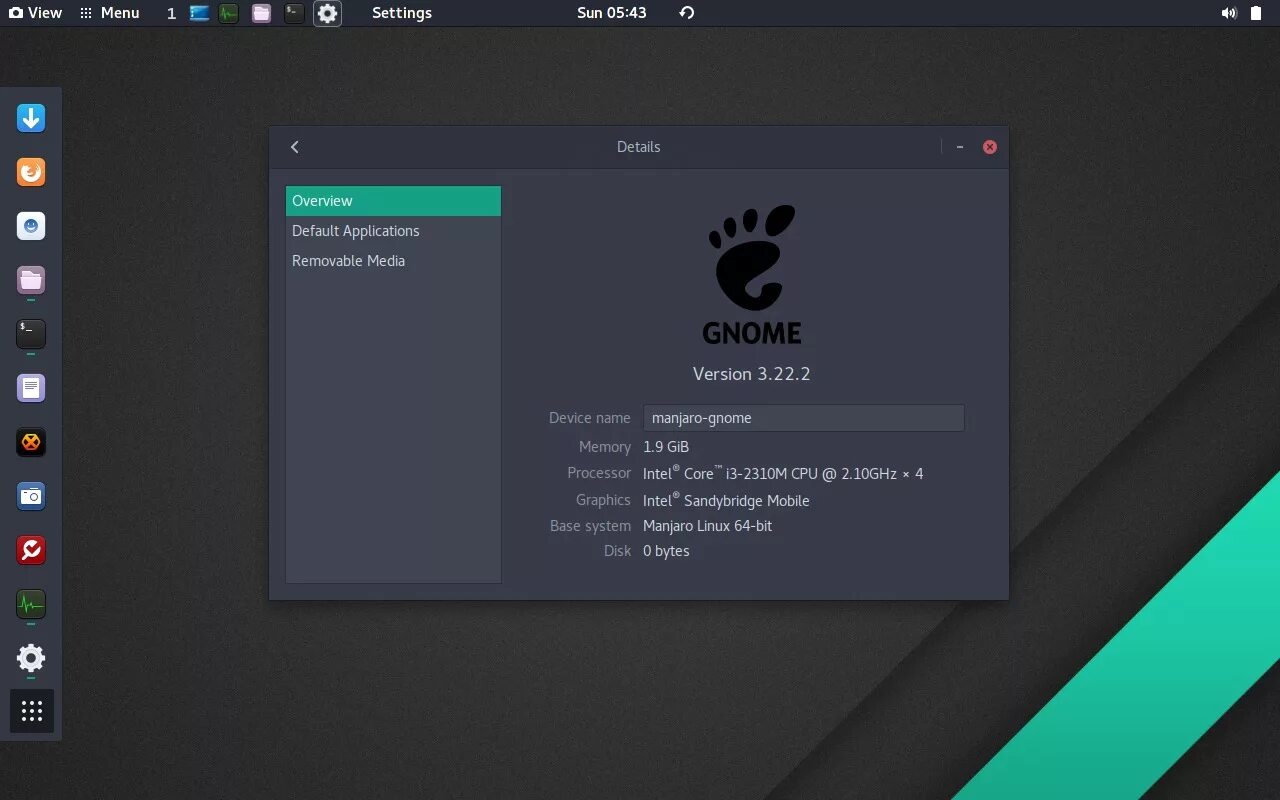This screenshot has height=800, width=1280.
Task: Select Default Applications in sidebar
Action: (x=393, y=231)
